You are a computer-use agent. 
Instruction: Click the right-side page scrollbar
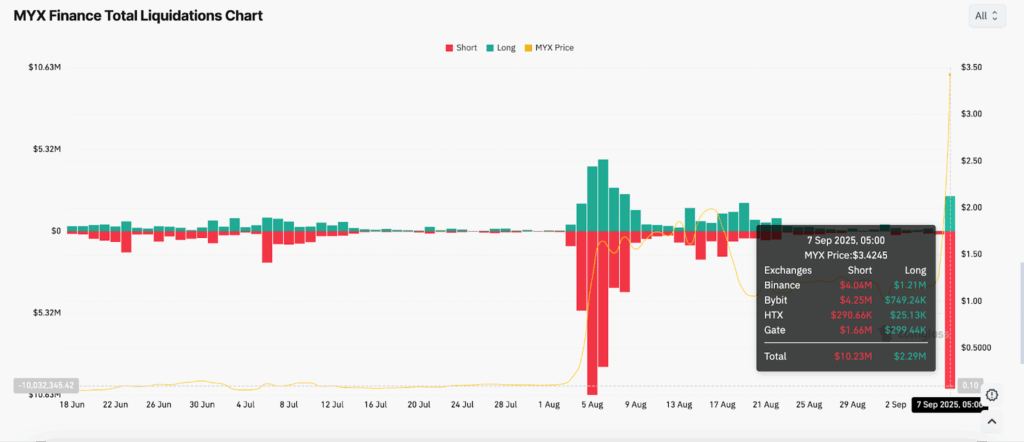(1021, 313)
